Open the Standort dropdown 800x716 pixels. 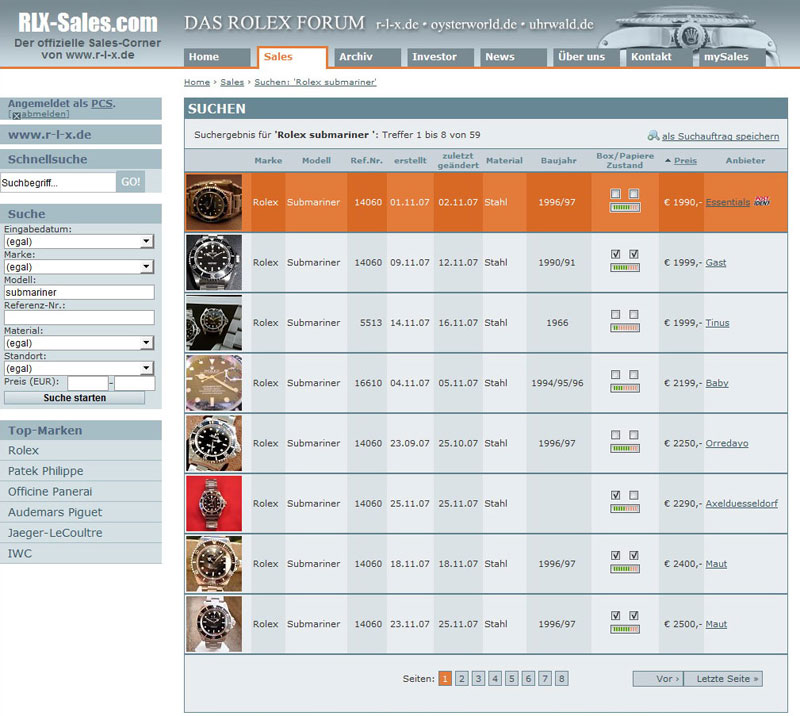point(79,368)
